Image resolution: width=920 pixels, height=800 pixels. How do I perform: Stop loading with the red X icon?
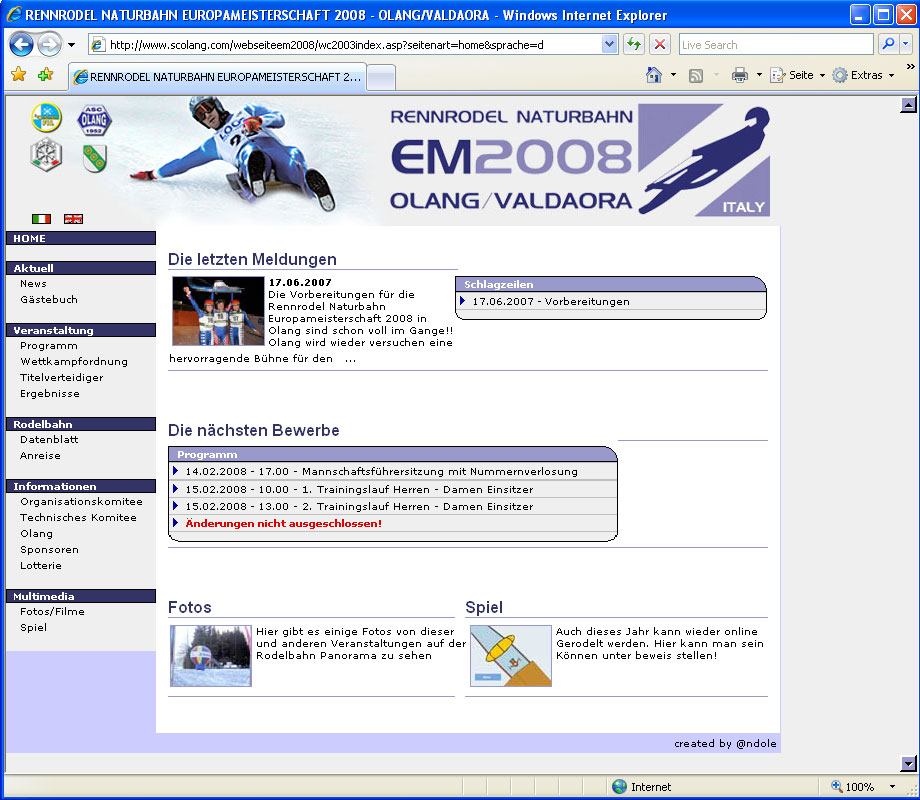[x=660, y=45]
